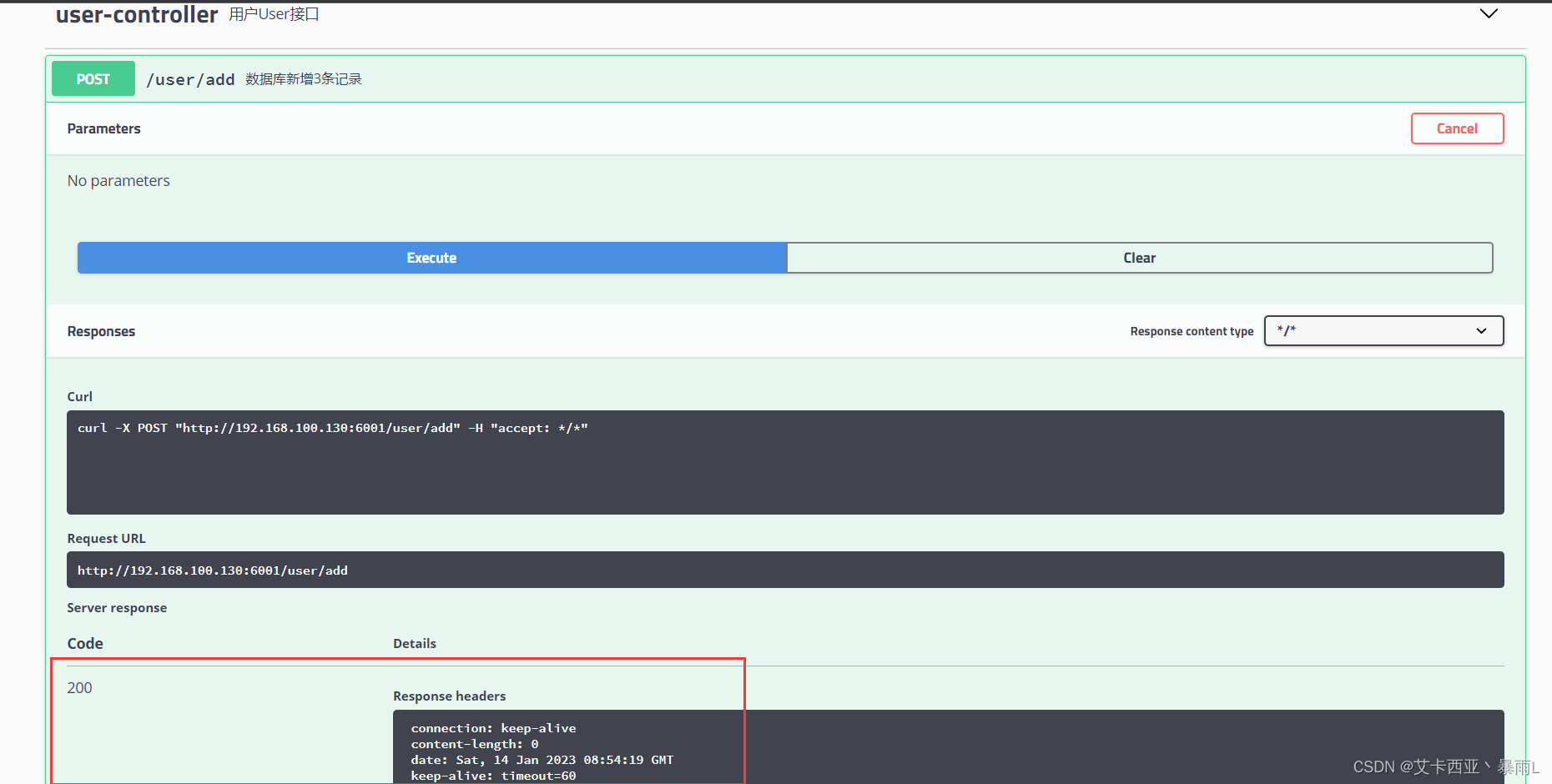Click the Code column header

(85, 644)
